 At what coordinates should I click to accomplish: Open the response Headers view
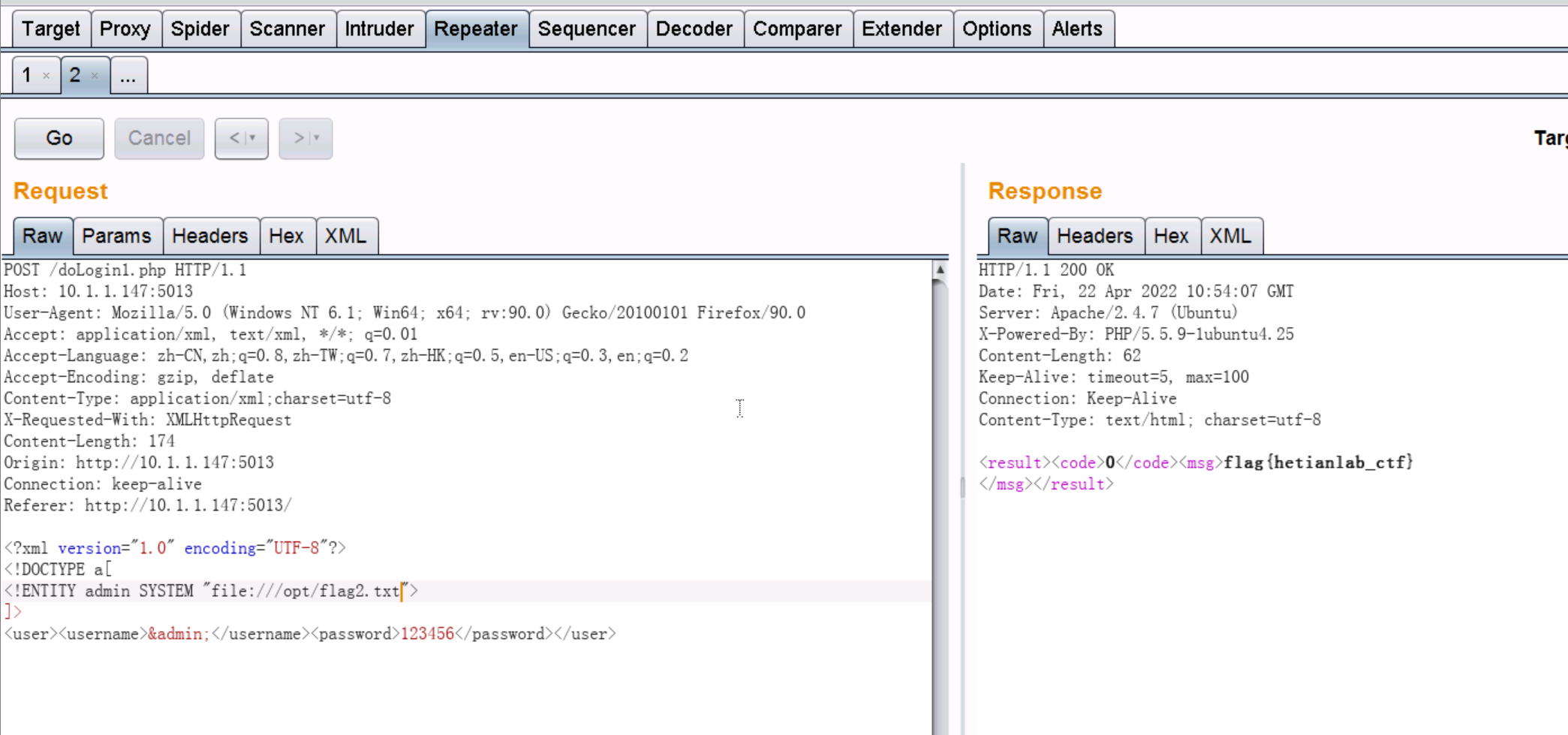pyautogui.click(x=1095, y=236)
